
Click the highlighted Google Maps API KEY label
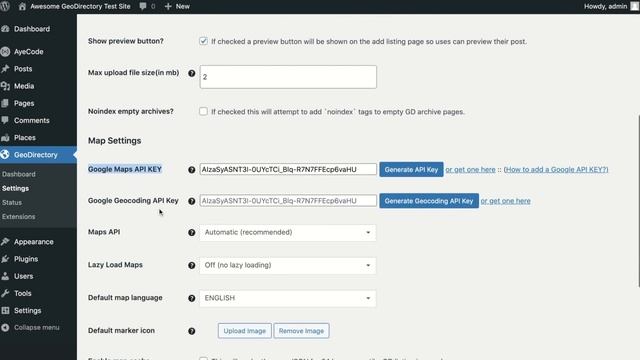[x=125, y=169]
